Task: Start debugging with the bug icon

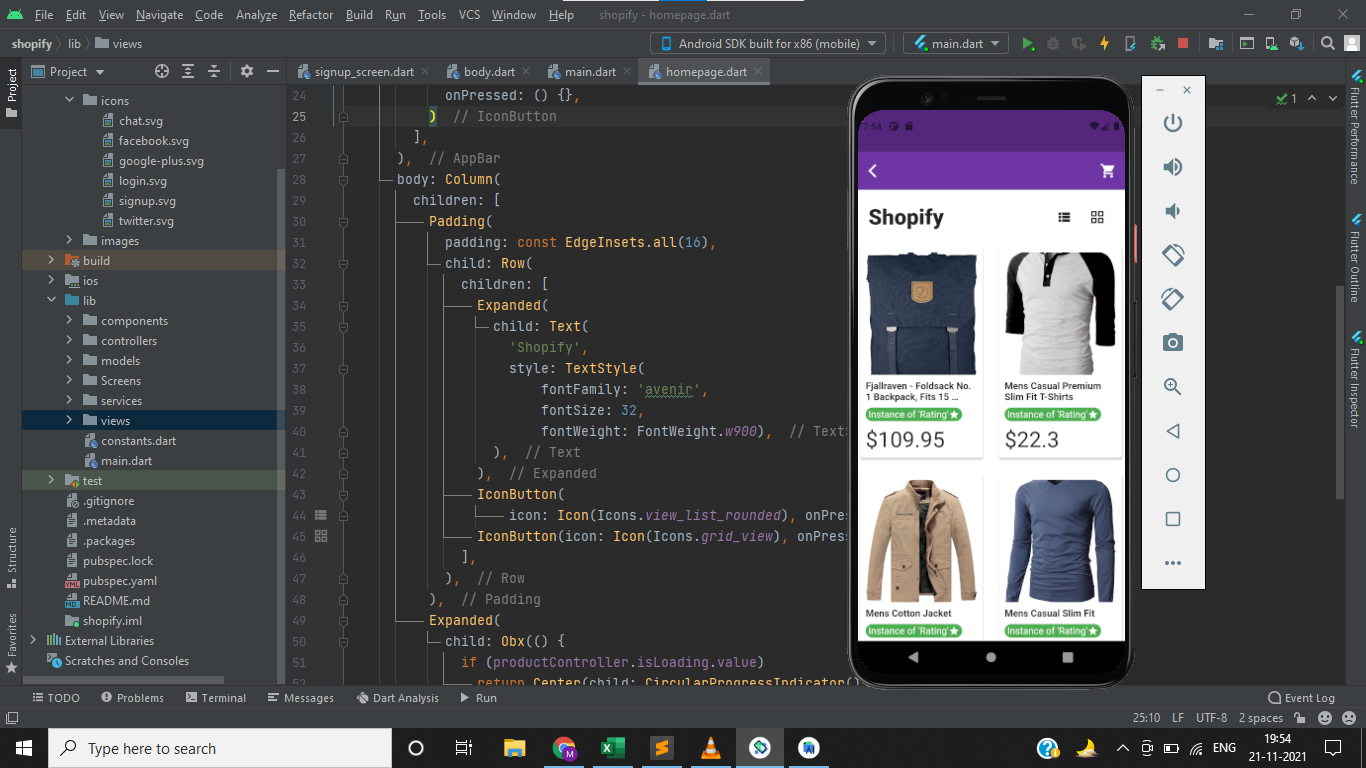Action: (1053, 43)
